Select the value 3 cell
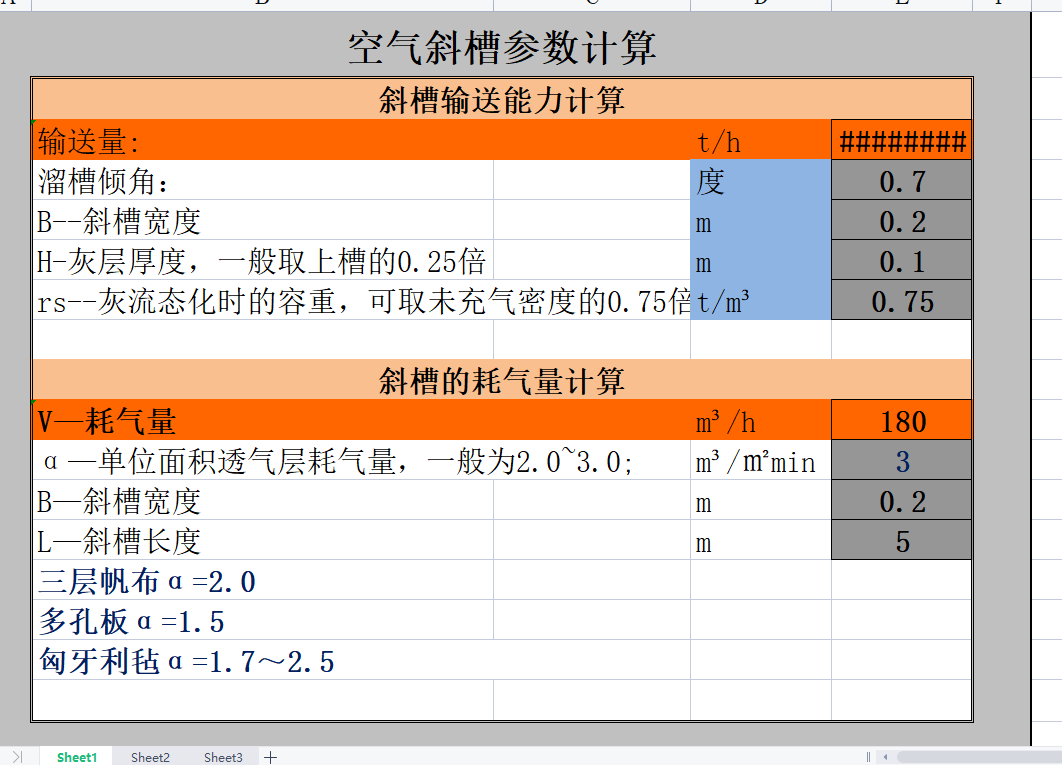1062x765 pixels. pyautogui.click(x=901, y=461)
